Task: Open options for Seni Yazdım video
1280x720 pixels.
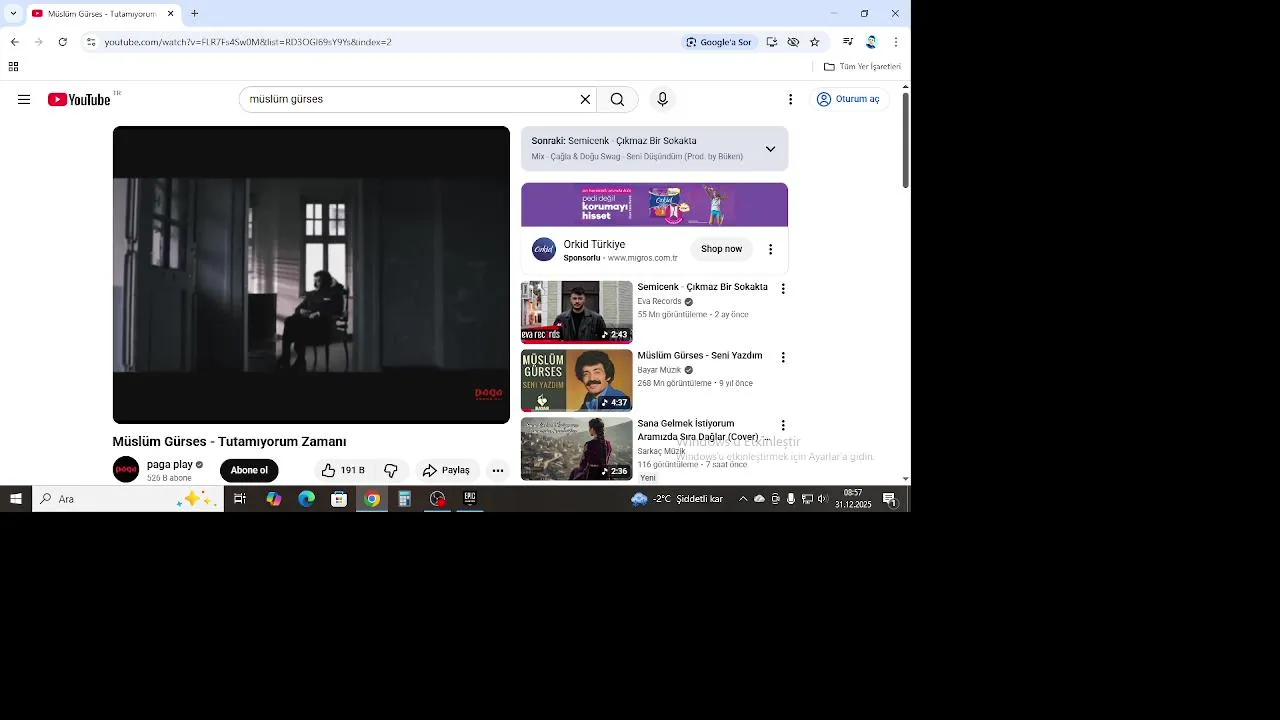Action: point(783,357)
